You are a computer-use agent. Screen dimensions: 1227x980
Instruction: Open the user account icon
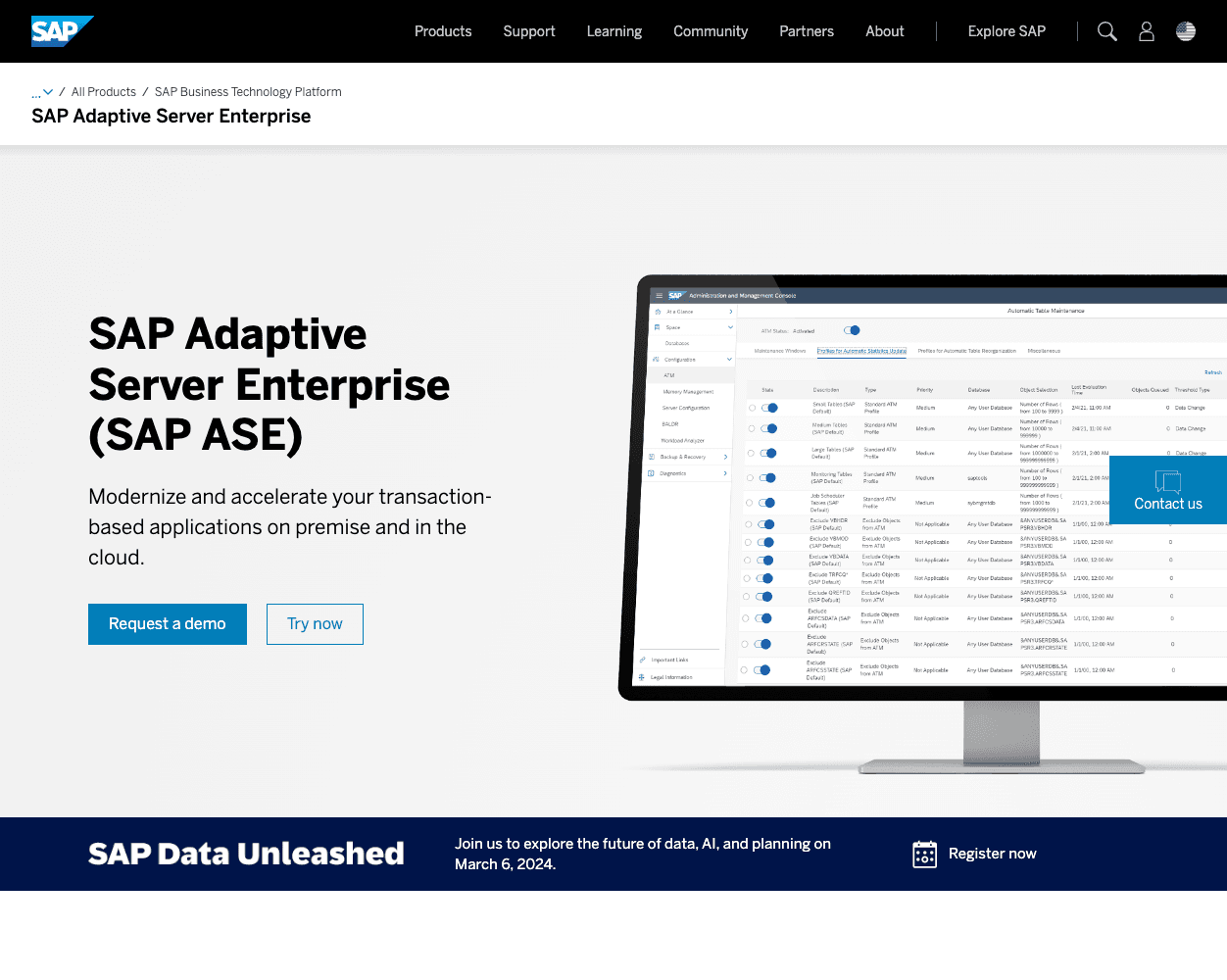click(1147, 31)
